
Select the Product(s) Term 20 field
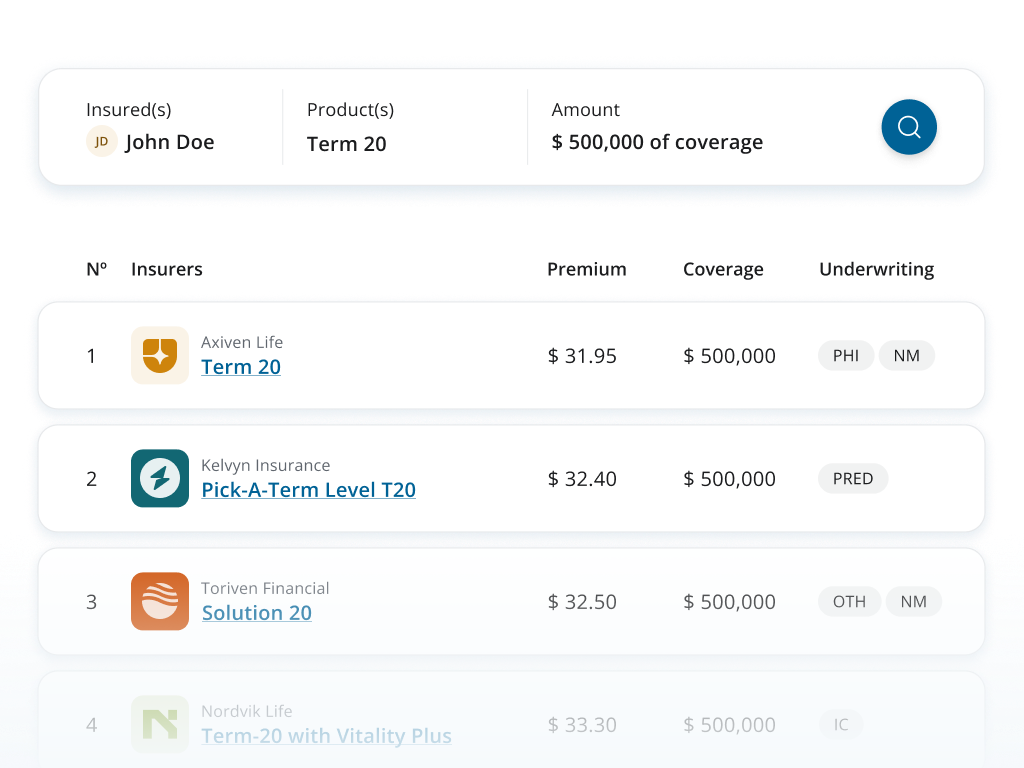(347, 144)
